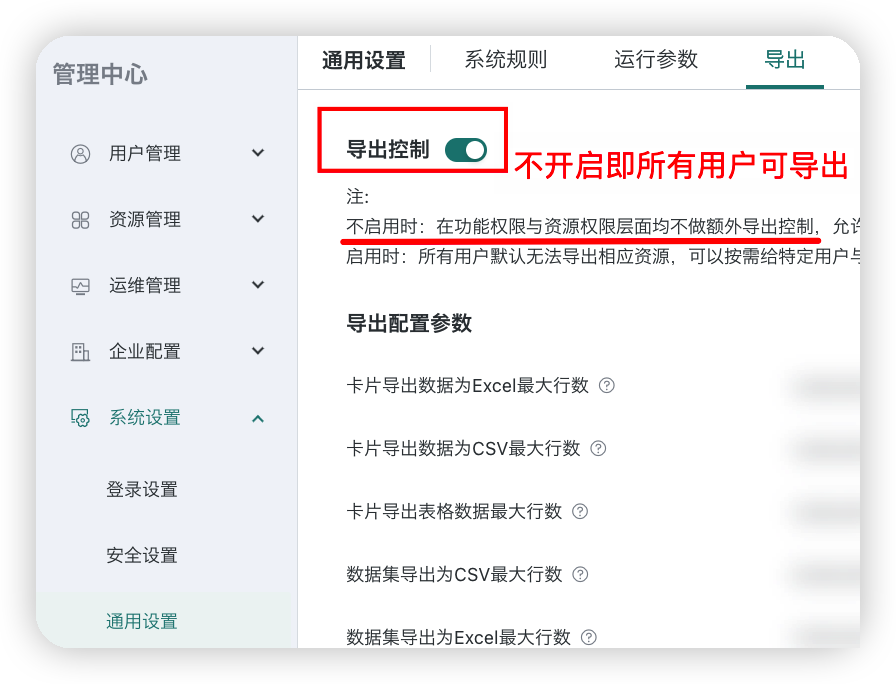Toggle the 导出控制 switch
The width and height of the screenshot is (896, 684).
pyautogui.click(x=466, y=150)
